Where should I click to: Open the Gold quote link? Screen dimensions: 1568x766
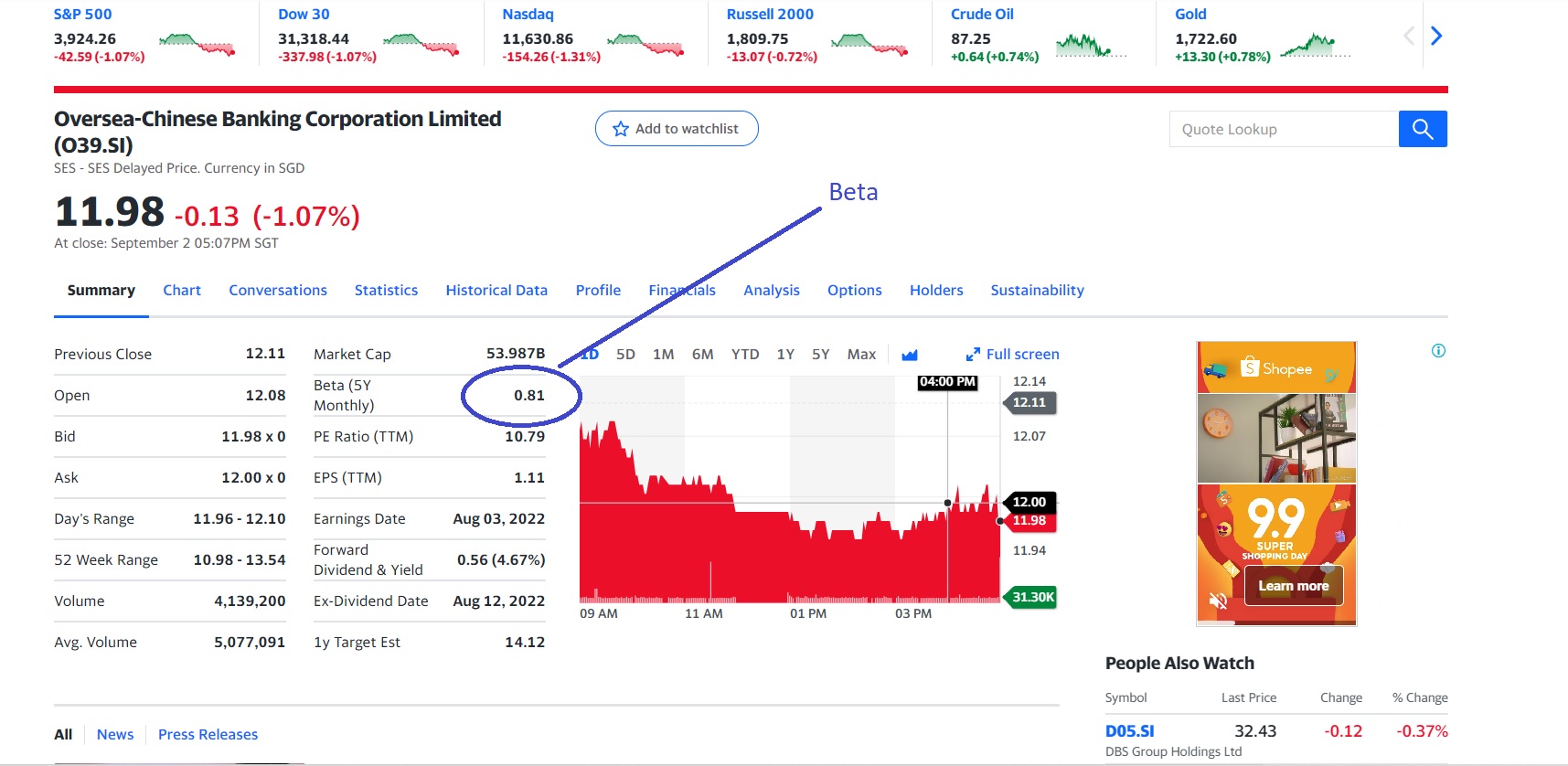tap(1190, 14)
